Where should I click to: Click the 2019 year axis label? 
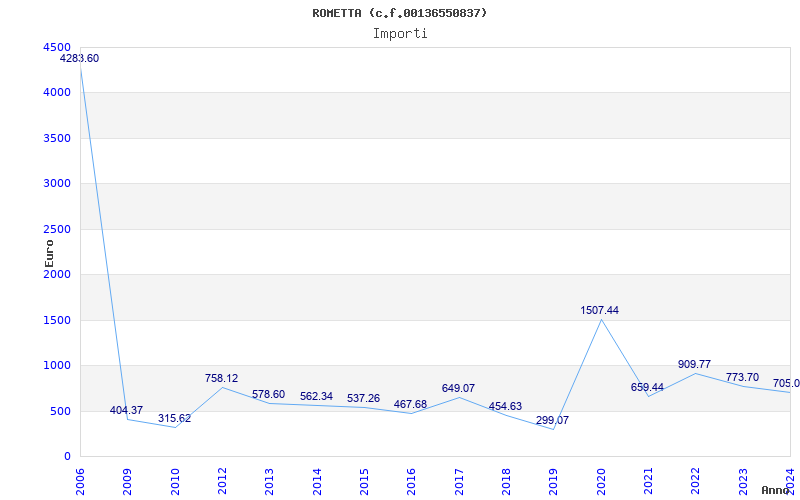(554, 482)
